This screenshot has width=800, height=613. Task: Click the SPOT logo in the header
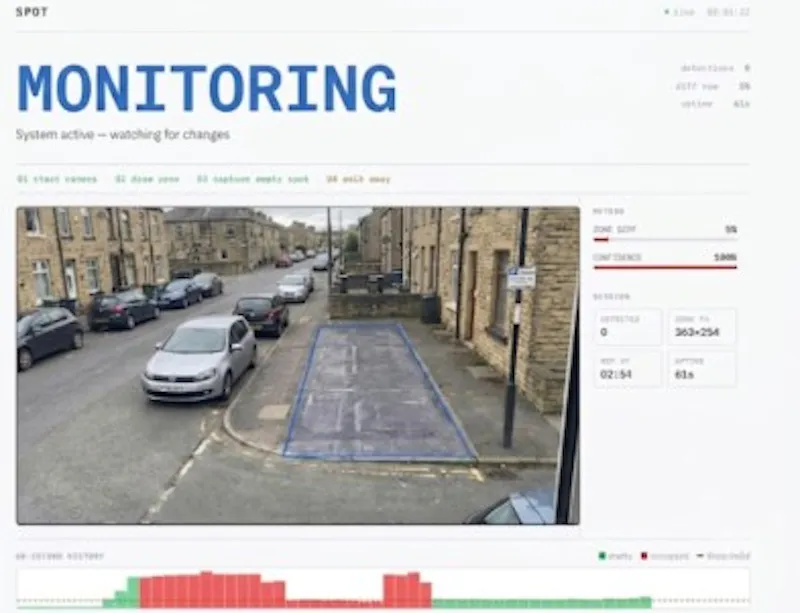click(32, 12)
